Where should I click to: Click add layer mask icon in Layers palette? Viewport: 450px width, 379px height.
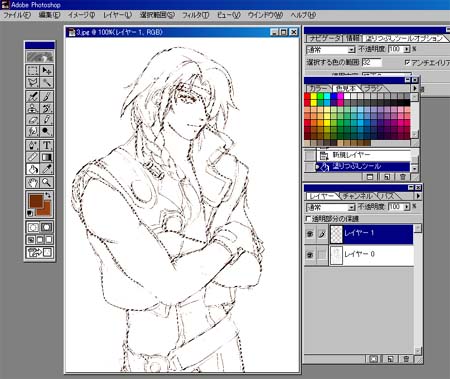tap(373, 359)
